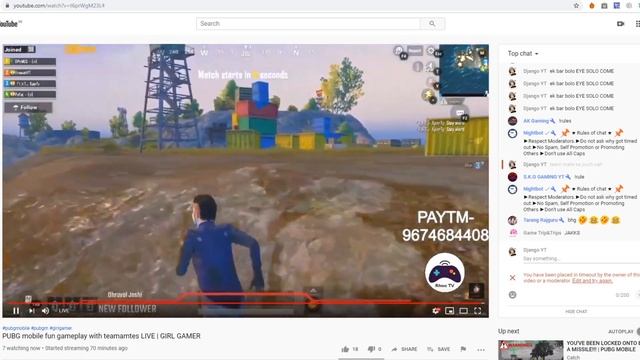Toggle the AUTOPLAY switch
This screenshot has height=360, width=640.
(x=638, y=331)
